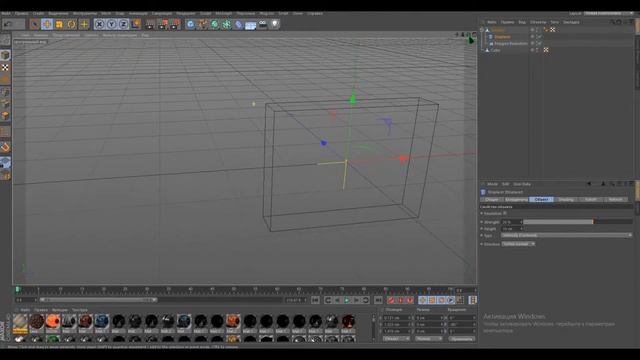Click the timeline scrub bar below the ruler
The width and height of the screenshot is (640, 360).
pyautogui.click(x=98, y=300)
